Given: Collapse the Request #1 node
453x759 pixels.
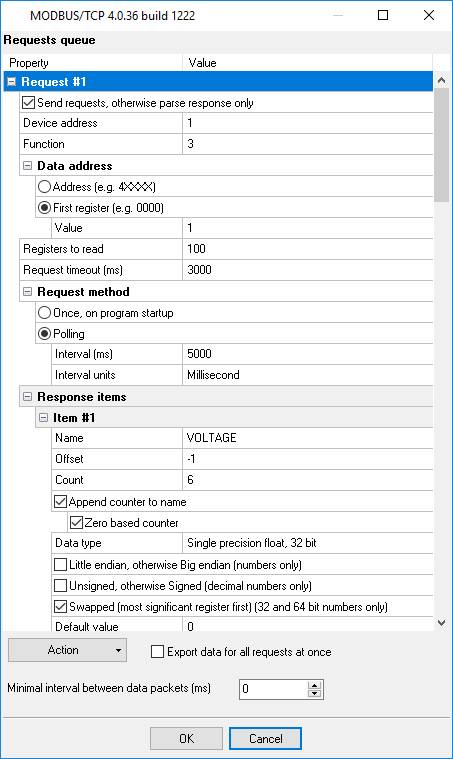Looking at the screenshot, I should click(x=12, y=82).
